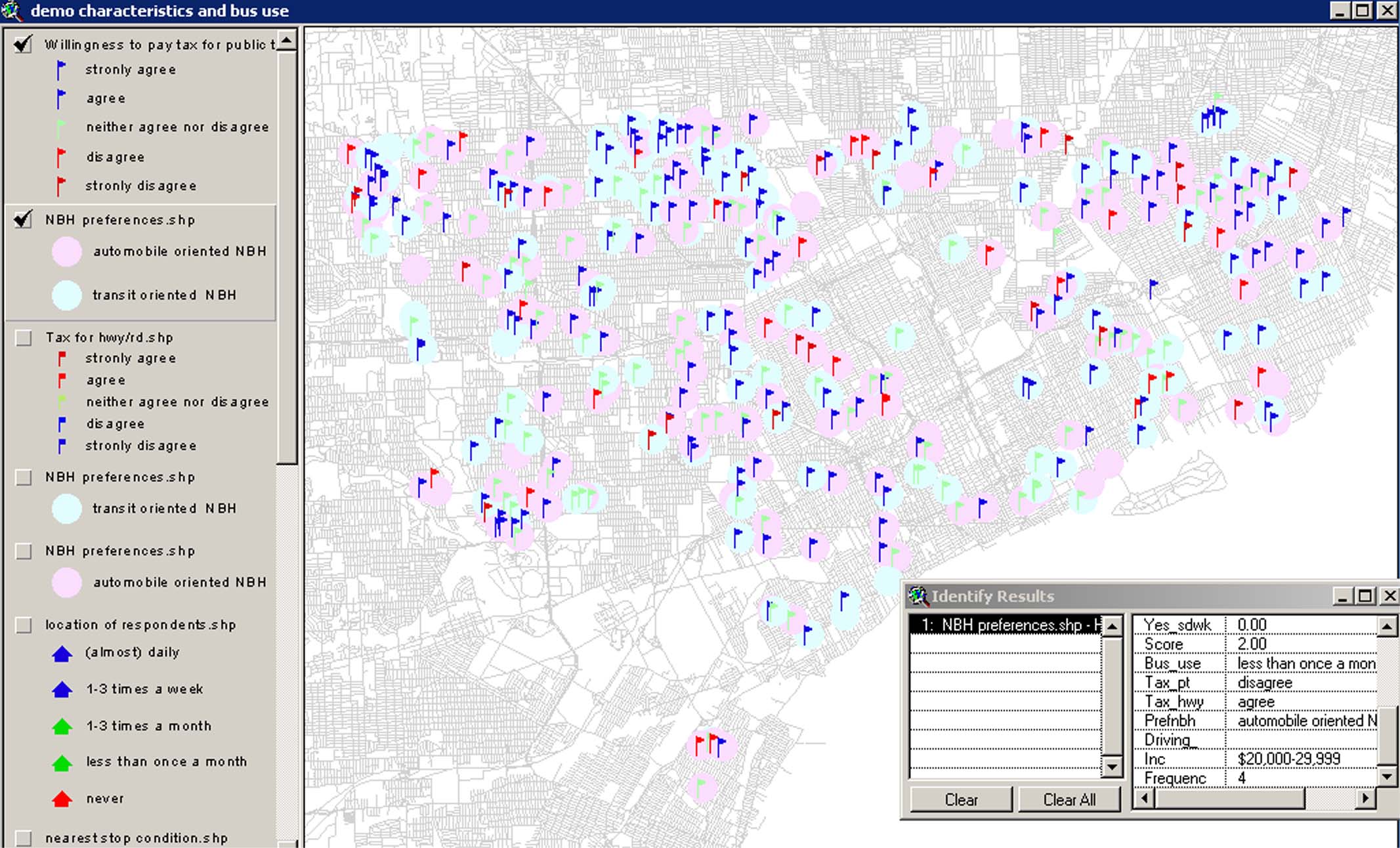The height and width of the screenshot is (848, 1400).
Task: Enable the Tax for hwy/rd.shp theme
Action: click(24, 338)
